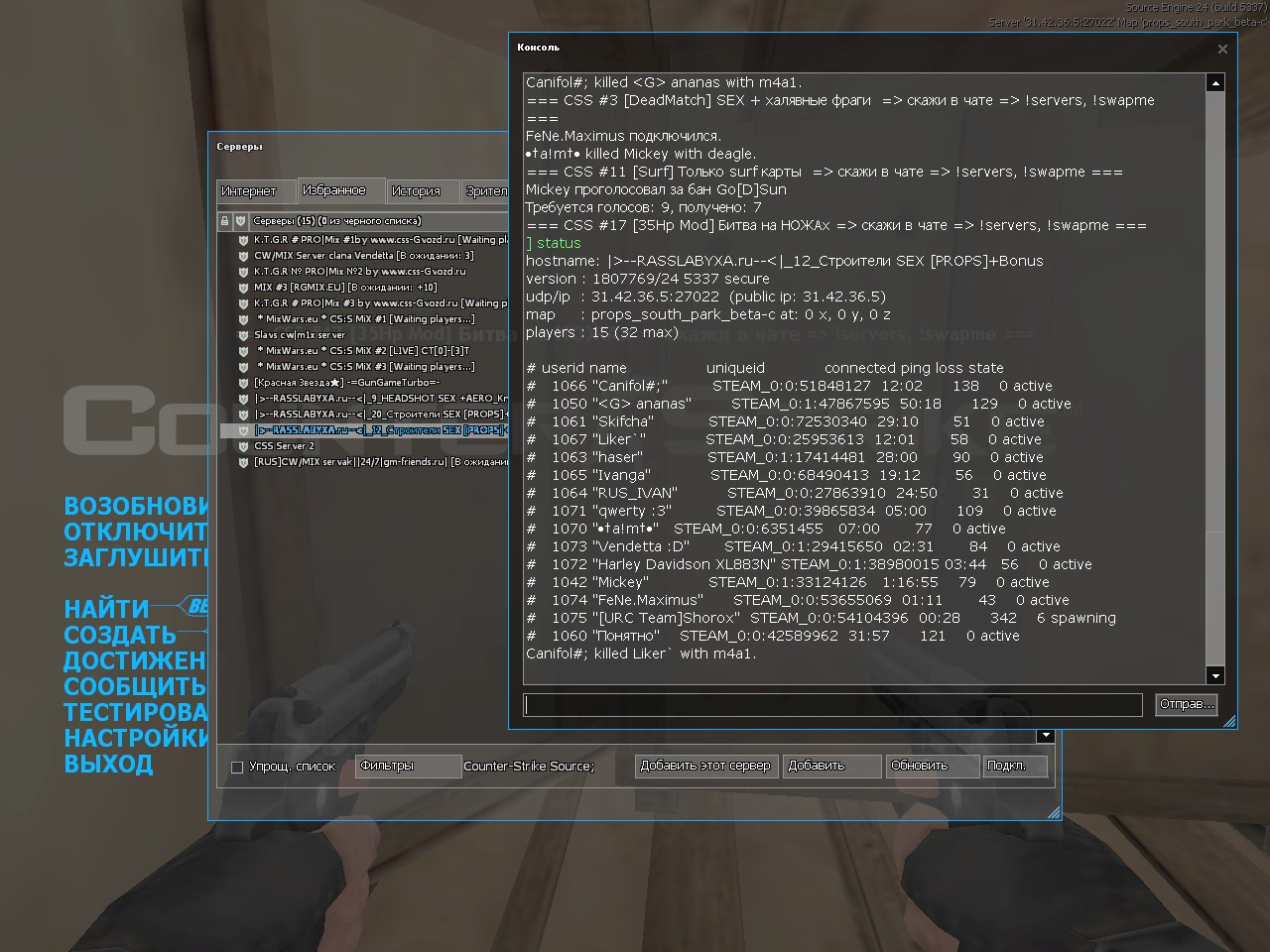Select highlighted RASSLABYXA _12_Строители server row

click(365, 430)
